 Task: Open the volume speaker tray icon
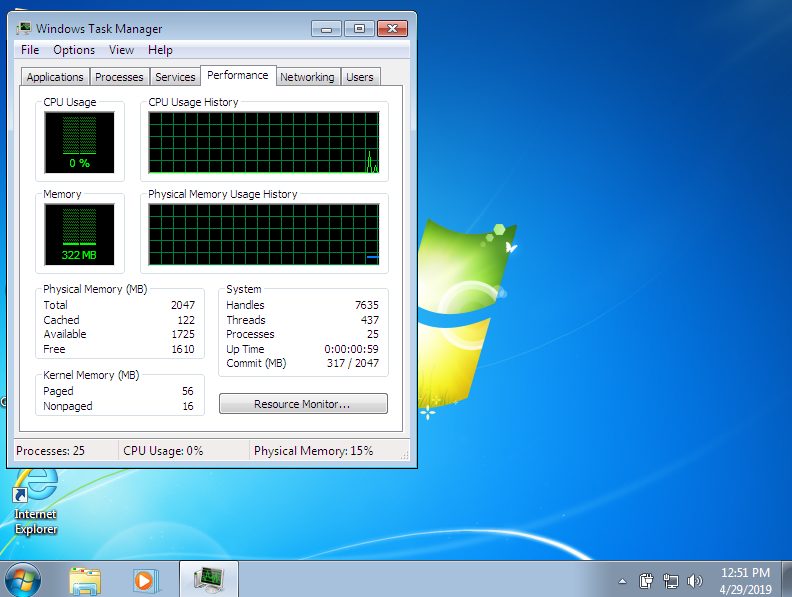tap(695, 581)
